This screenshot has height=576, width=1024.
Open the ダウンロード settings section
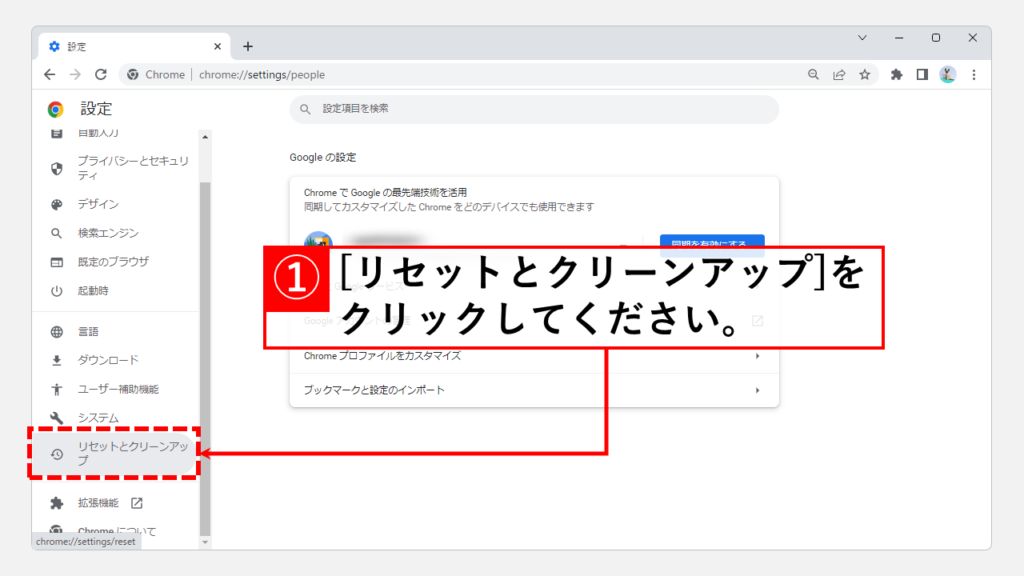pos(116,360)
